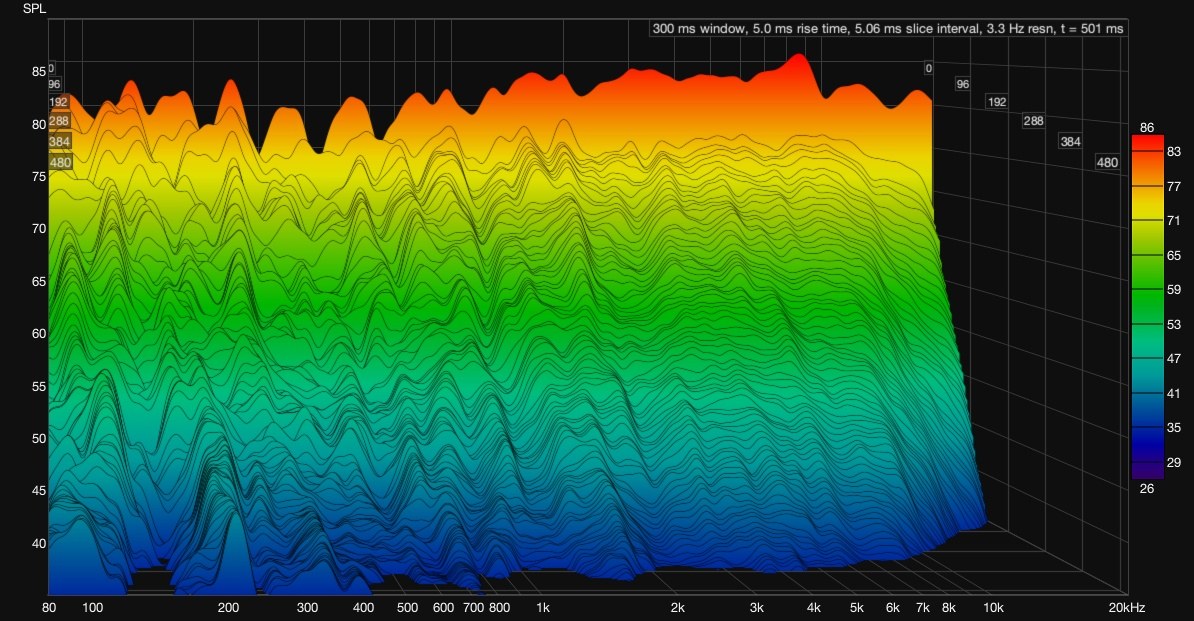Image resolution: width=1194 pixels, height=621 pixels.
Task: Click the 8k frequency axis label
Action: click(x=949, y=607)
